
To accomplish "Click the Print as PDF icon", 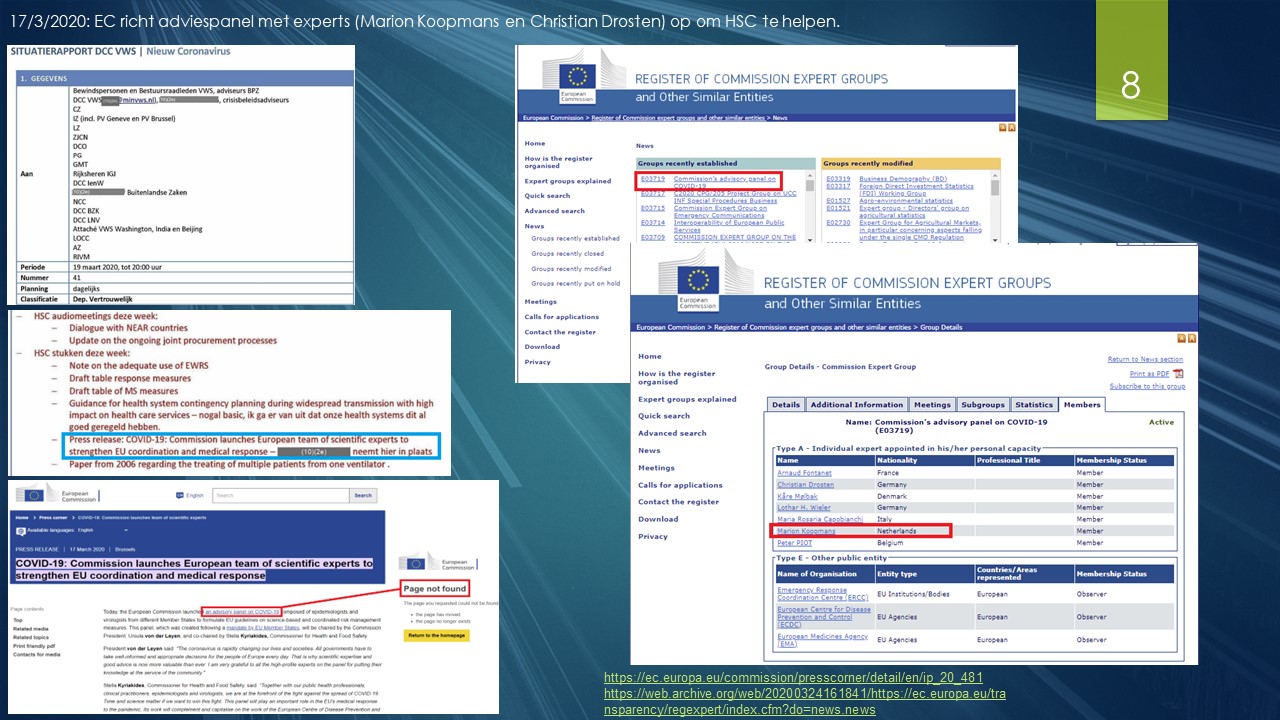I will (x=1178, y=373).
